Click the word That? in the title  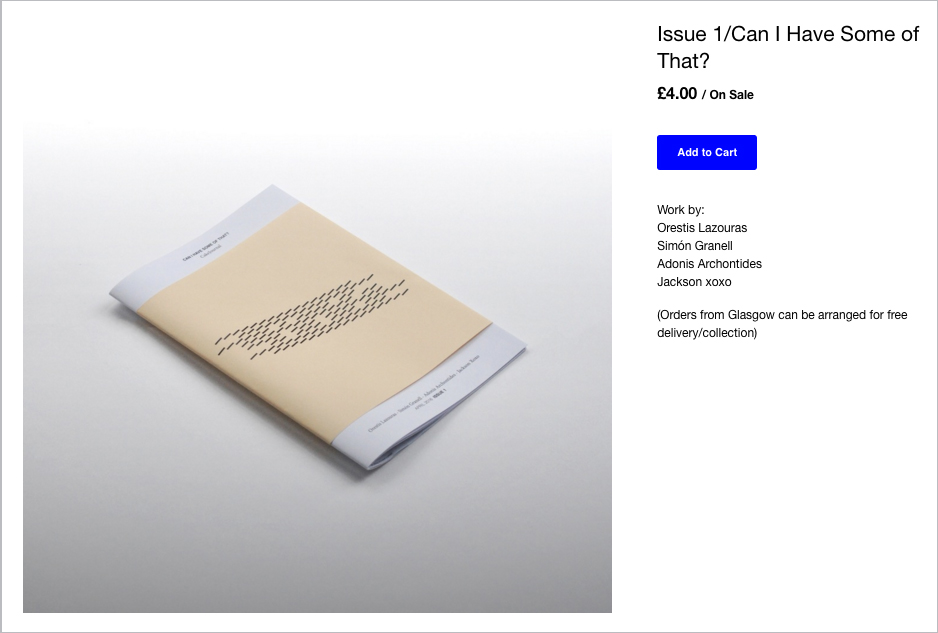(683, 61)
